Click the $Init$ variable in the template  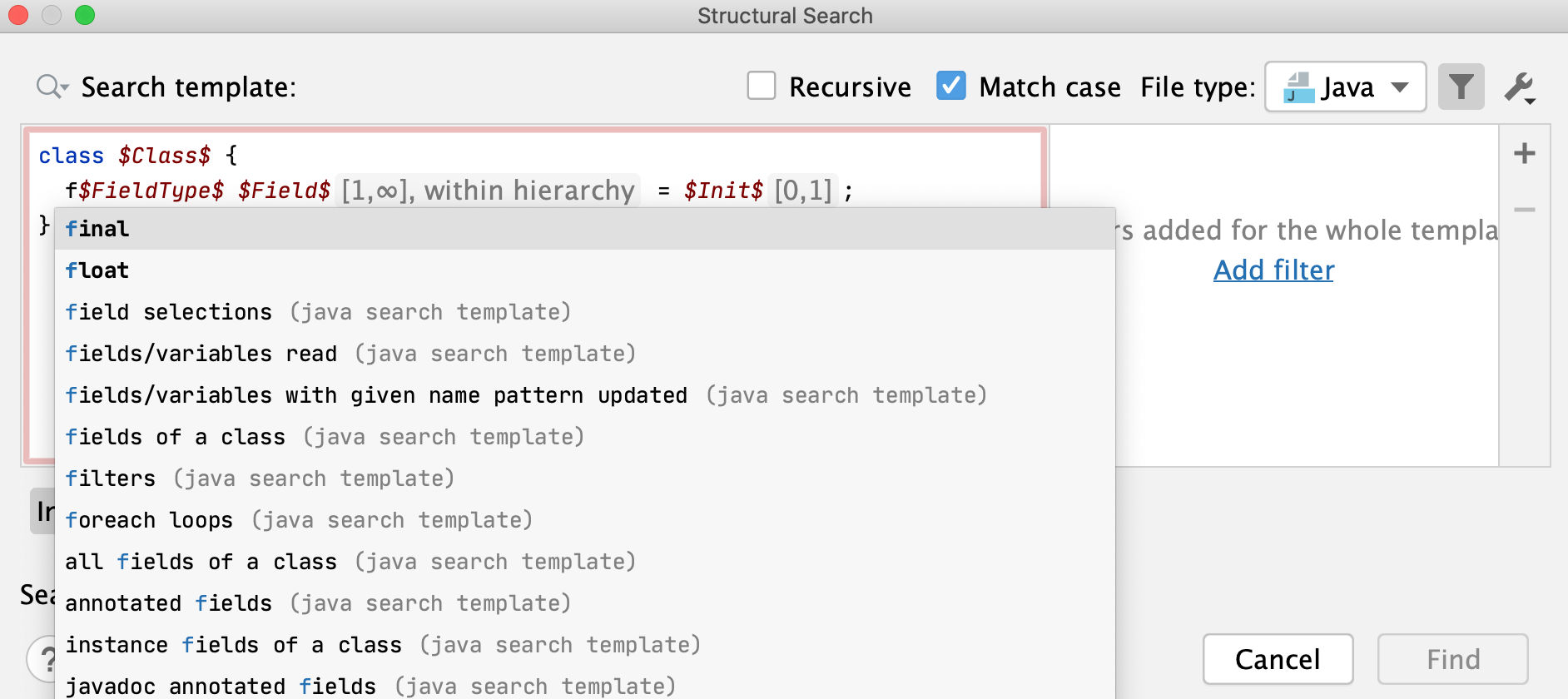723,191
